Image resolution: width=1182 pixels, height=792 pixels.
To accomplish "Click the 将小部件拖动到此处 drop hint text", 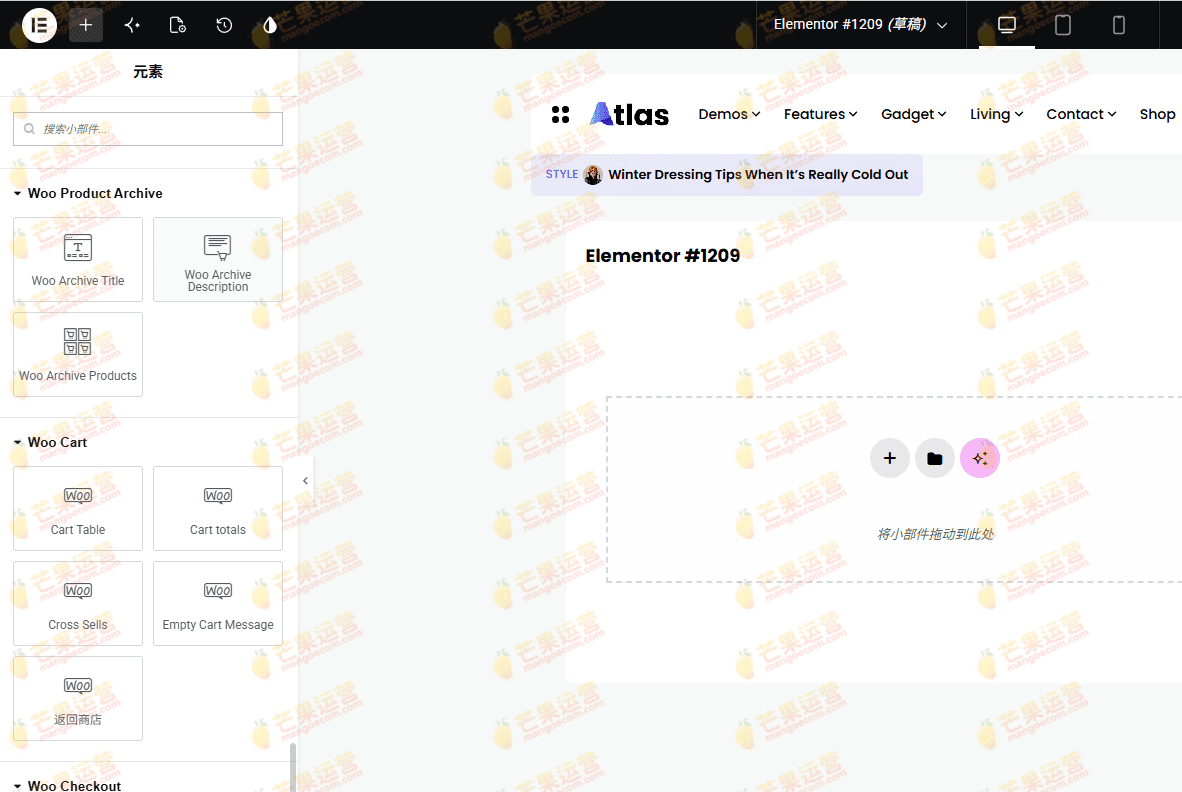I will (935, 534).
